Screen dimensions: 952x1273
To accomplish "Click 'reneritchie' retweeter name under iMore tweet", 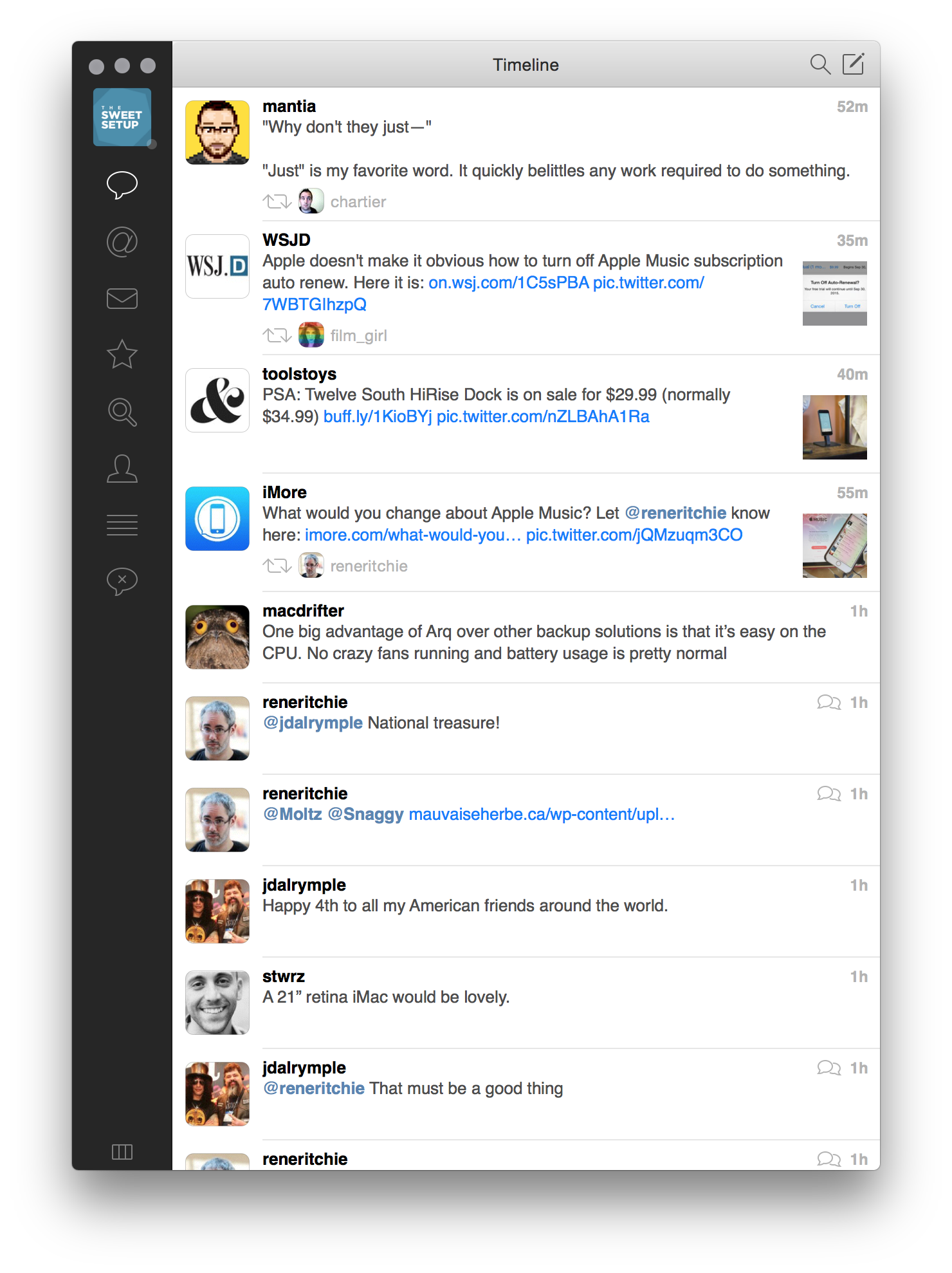I will point(369,566).
